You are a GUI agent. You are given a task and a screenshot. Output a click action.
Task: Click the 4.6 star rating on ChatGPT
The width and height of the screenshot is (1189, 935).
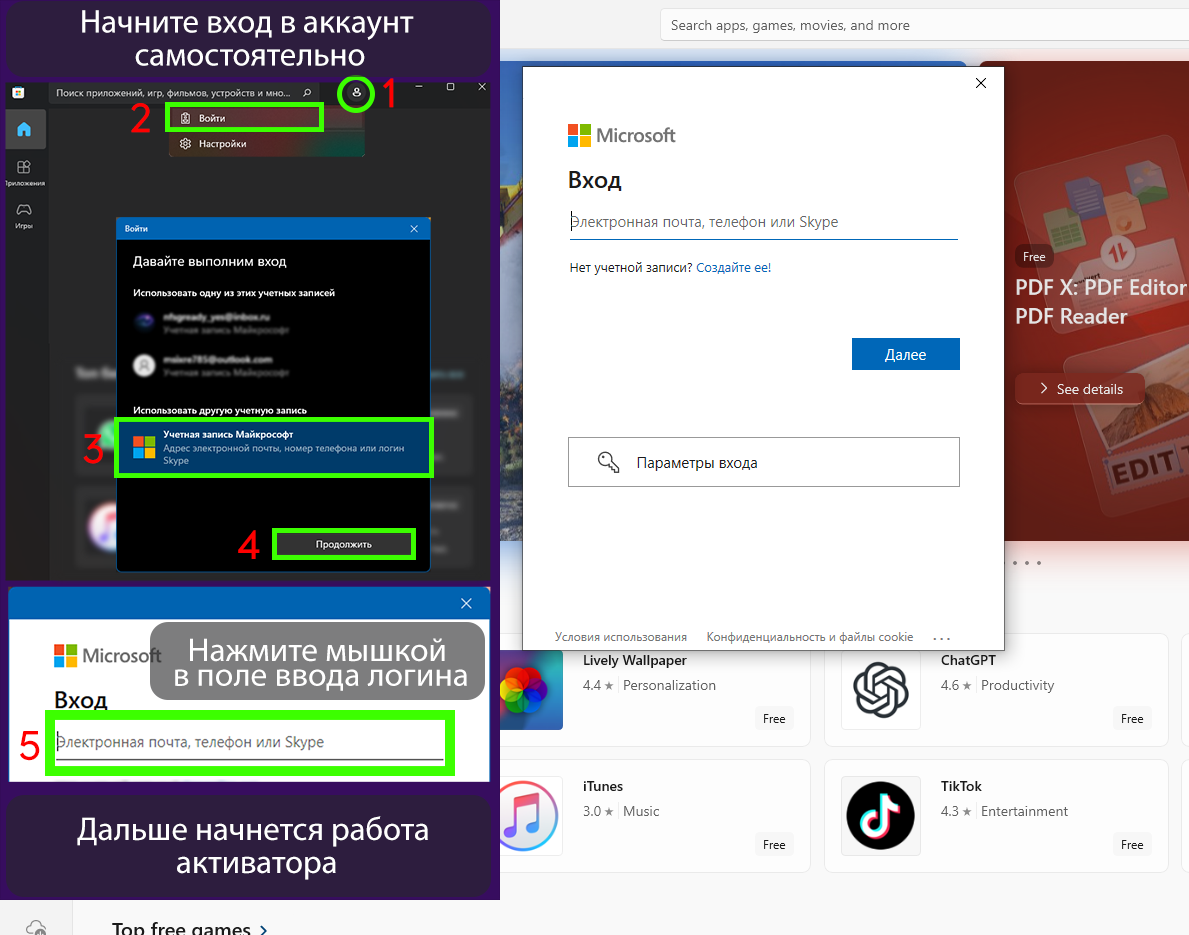955,686
